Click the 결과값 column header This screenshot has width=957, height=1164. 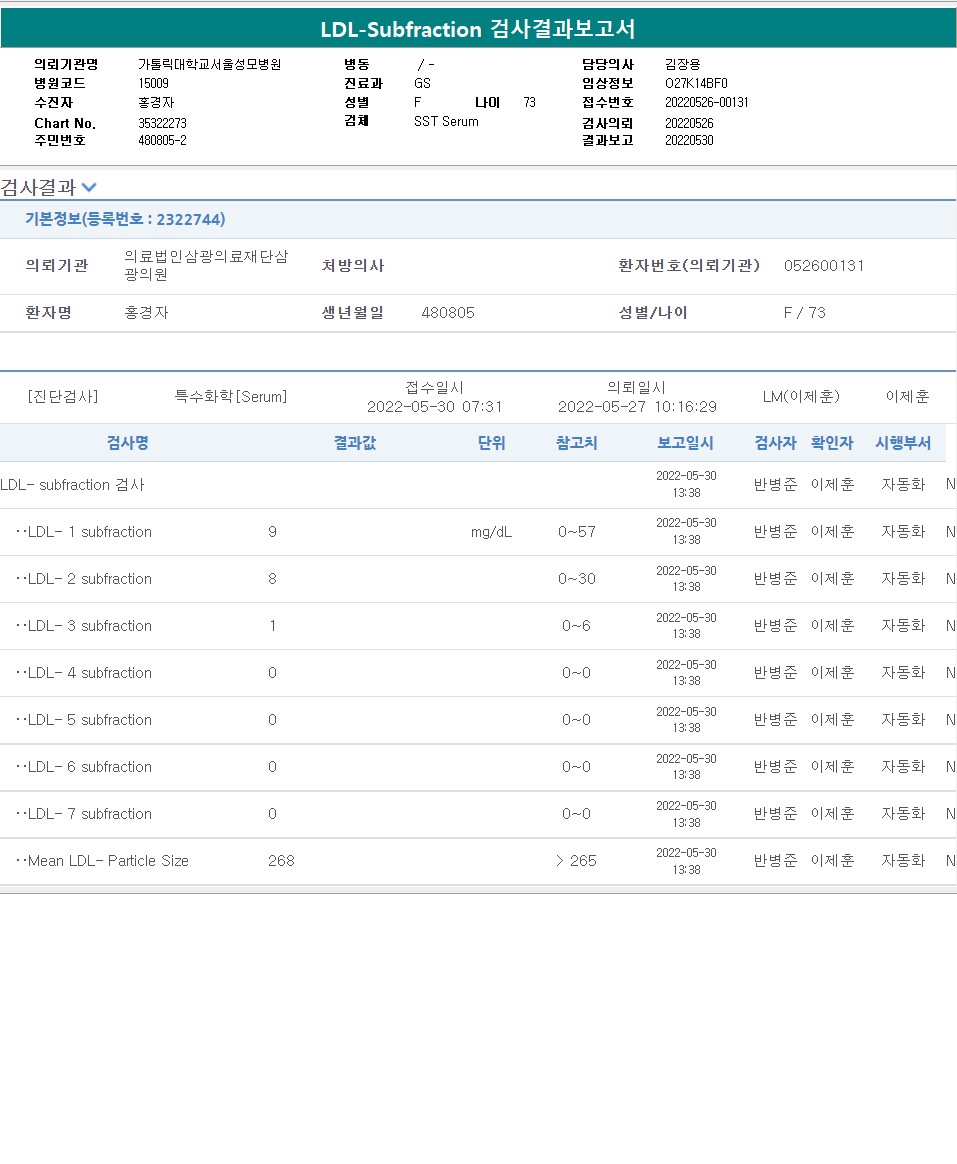355,443
